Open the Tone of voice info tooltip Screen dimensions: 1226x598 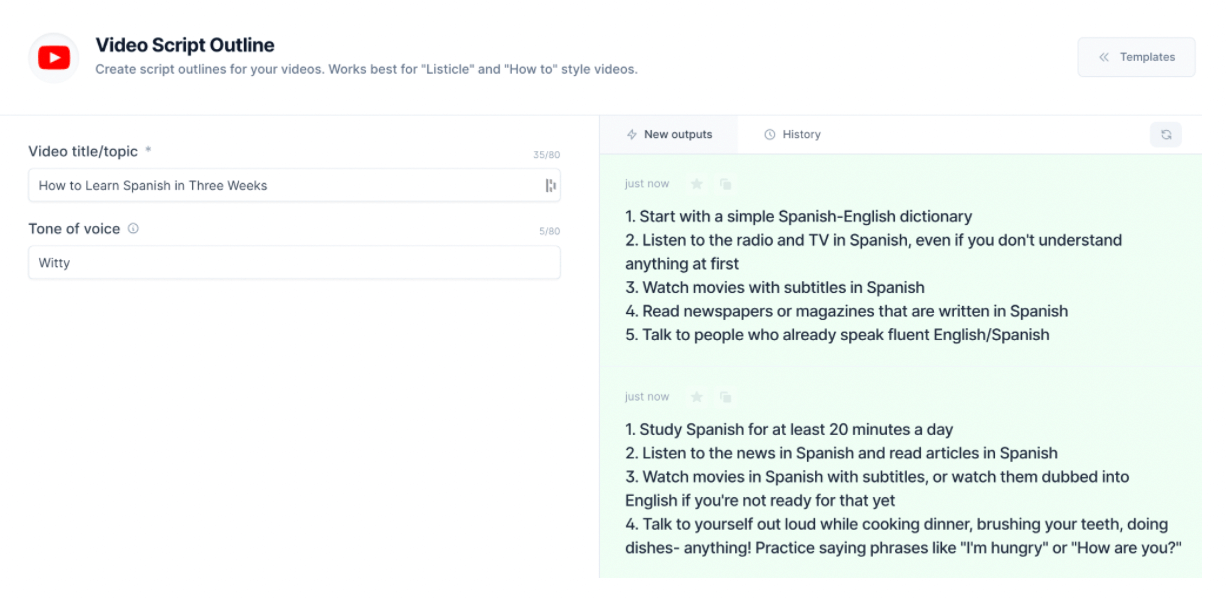[x=133, y=229]
